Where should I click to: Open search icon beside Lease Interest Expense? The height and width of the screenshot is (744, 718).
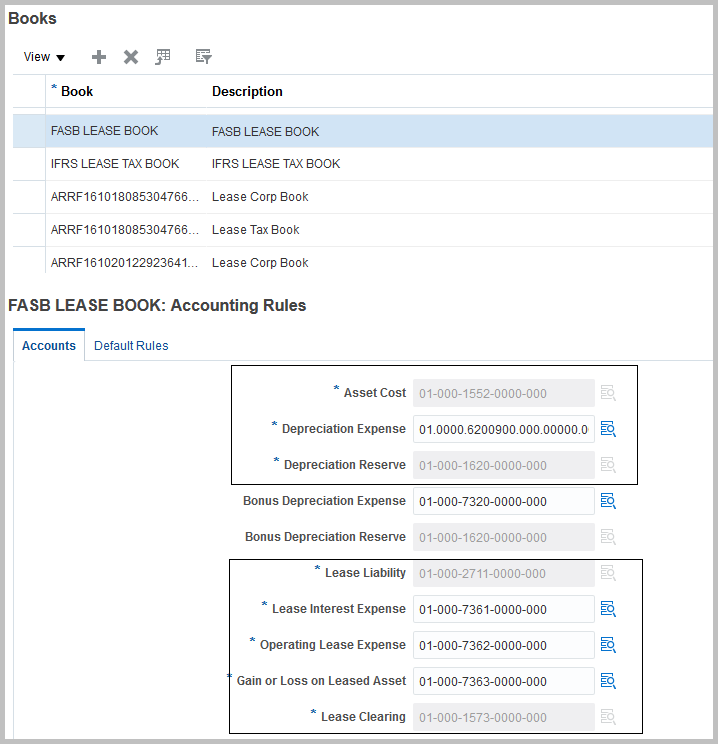[608, 609]
